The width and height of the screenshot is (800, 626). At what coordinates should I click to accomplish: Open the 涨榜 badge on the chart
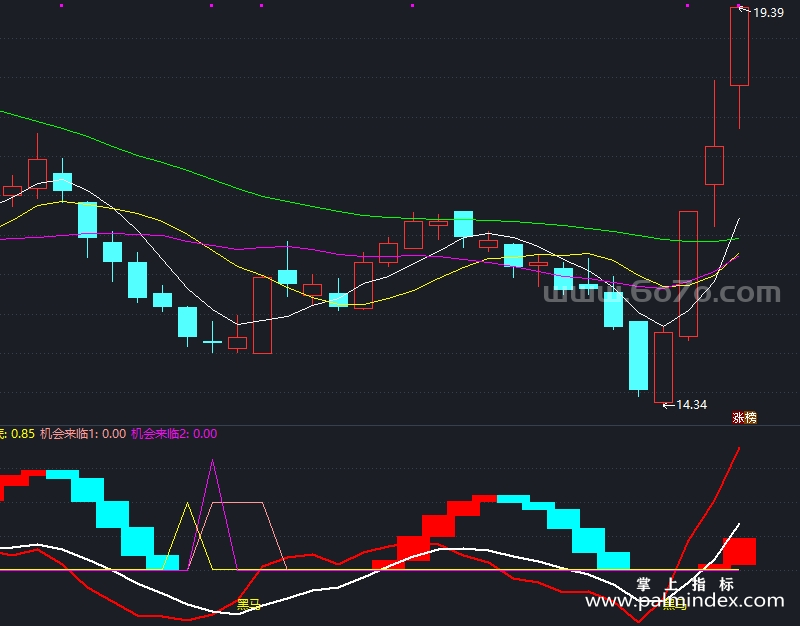point(744,417)
